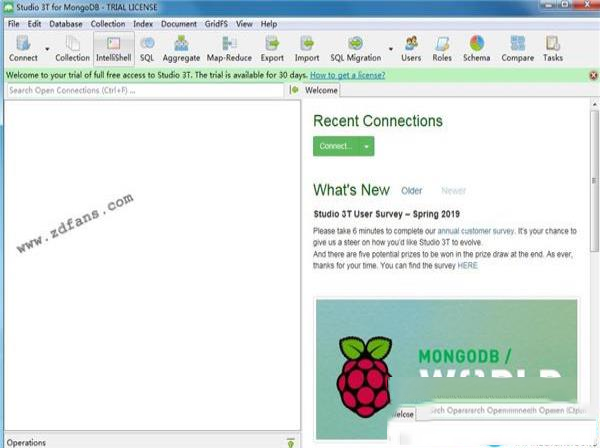600x448 pixels.
Task: Click the Connect toolbar icon
Action: tap(23, 49)
